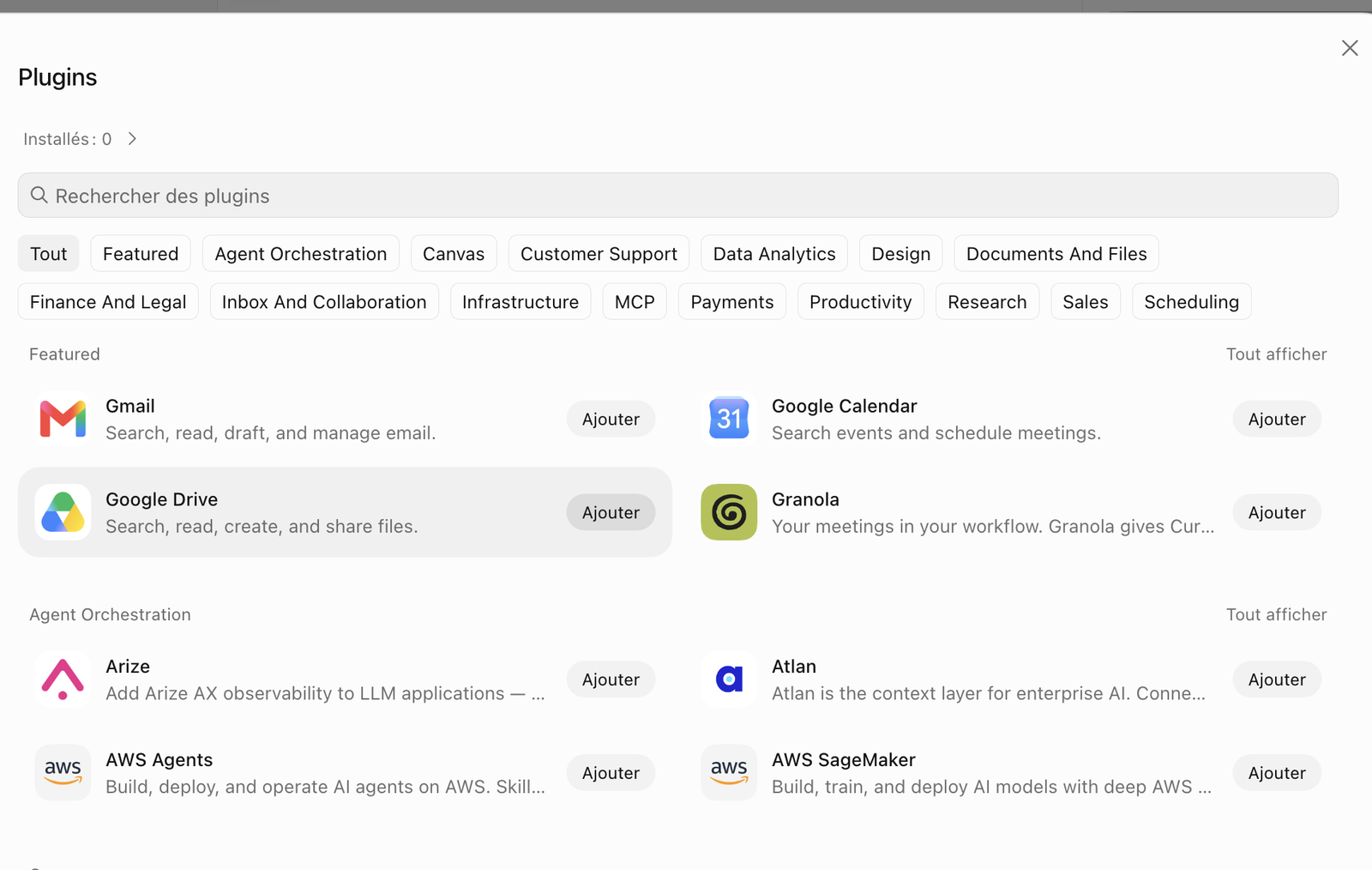
Task: Filter by Agent Orchestration chip
Action: (x=301, y=254)
